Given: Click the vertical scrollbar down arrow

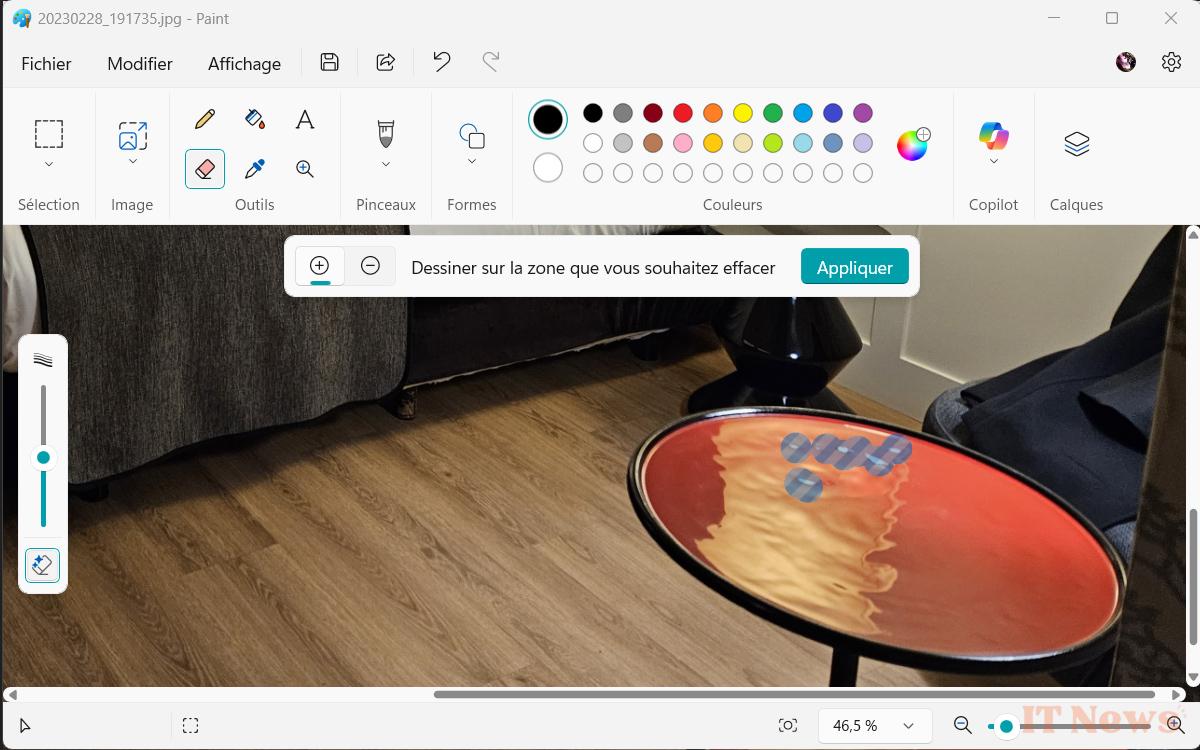Looking at the screenshot, I should coord(1191,677).
